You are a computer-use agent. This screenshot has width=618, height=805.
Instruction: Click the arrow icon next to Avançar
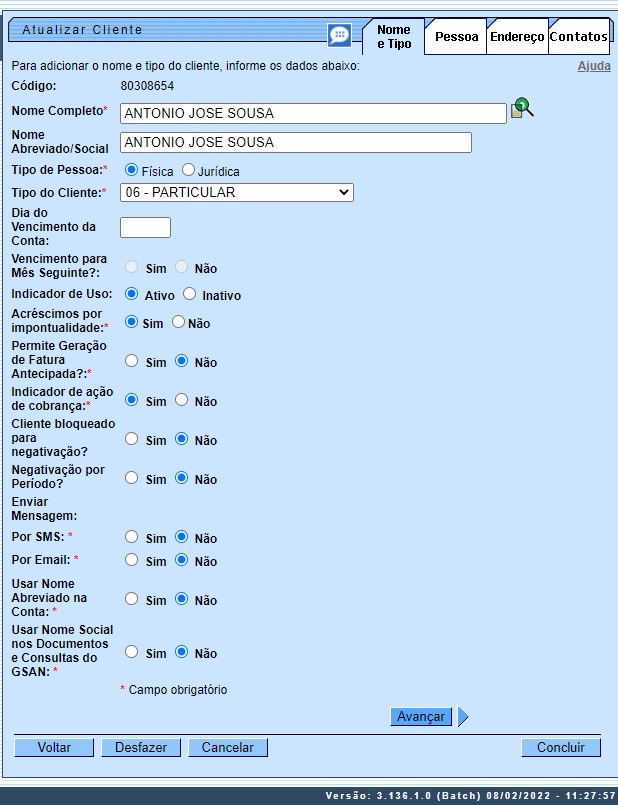pos(463,716)
